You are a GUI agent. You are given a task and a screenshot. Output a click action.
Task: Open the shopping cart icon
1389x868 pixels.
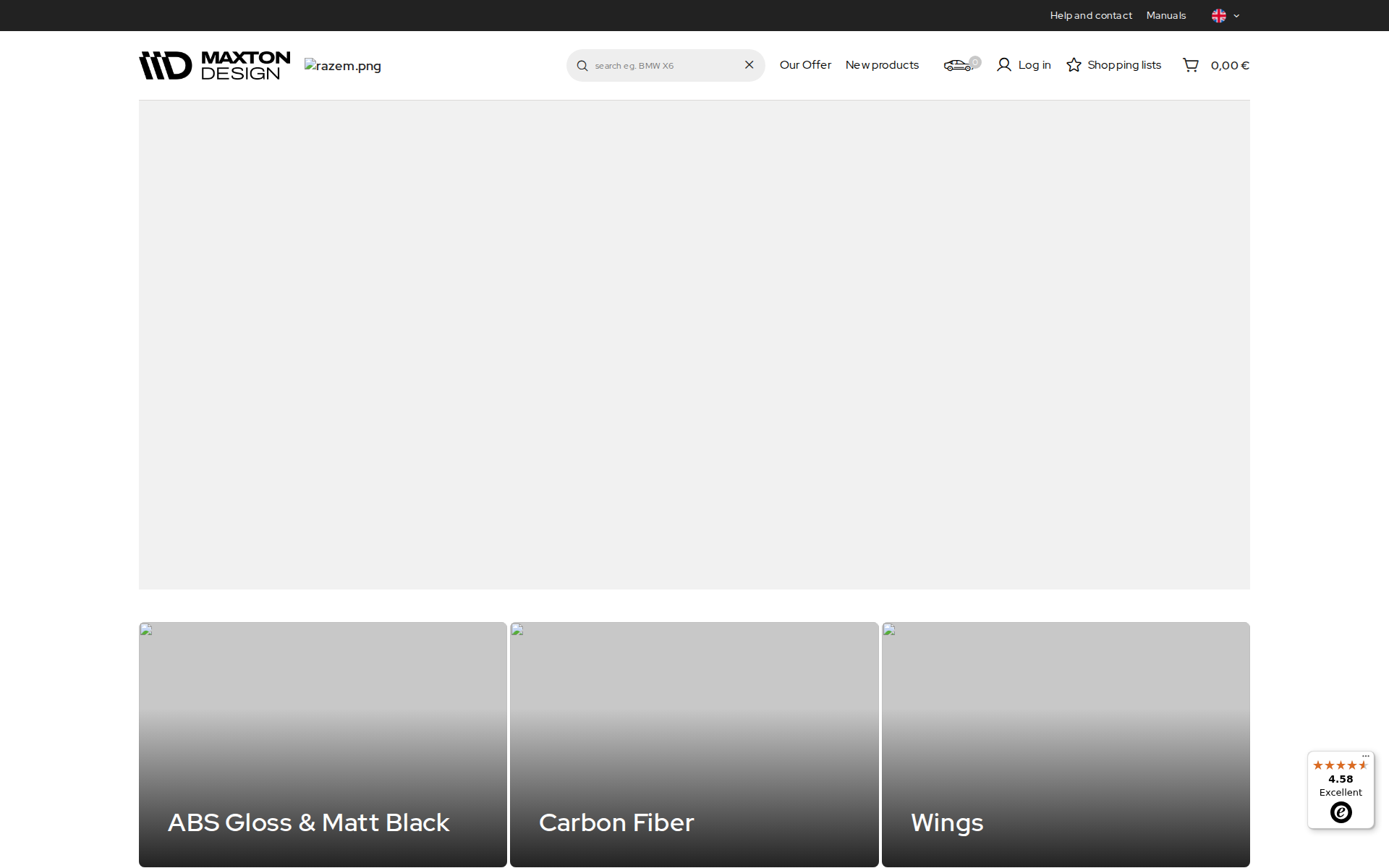click(x=1191, y=65)
